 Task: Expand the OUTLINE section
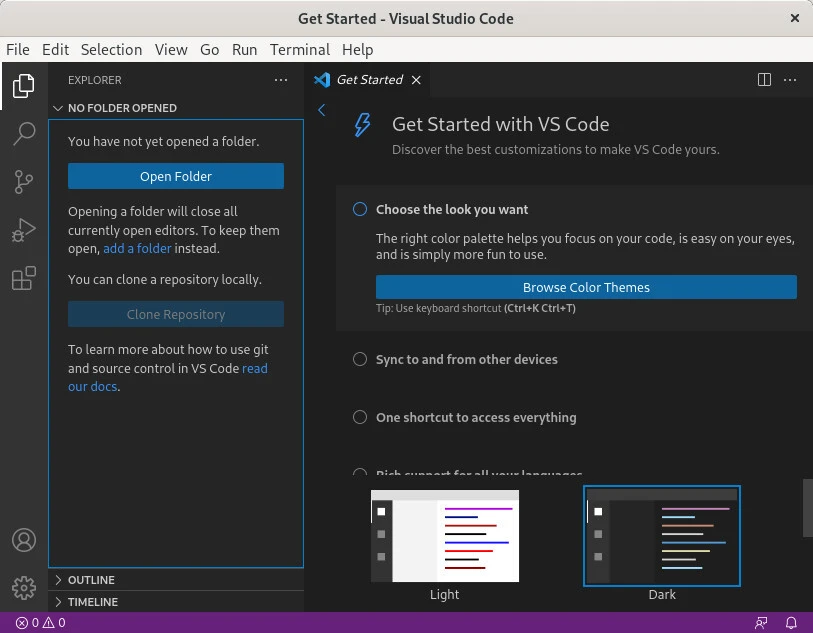91,580
